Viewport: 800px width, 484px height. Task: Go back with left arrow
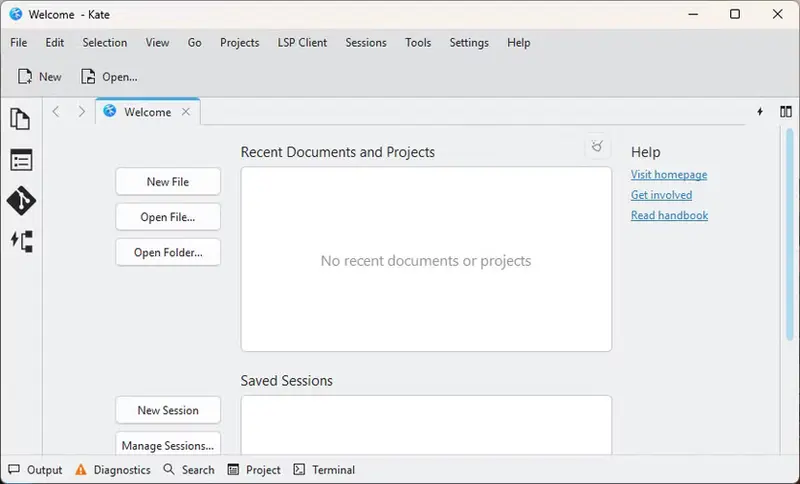pos(56,112)
